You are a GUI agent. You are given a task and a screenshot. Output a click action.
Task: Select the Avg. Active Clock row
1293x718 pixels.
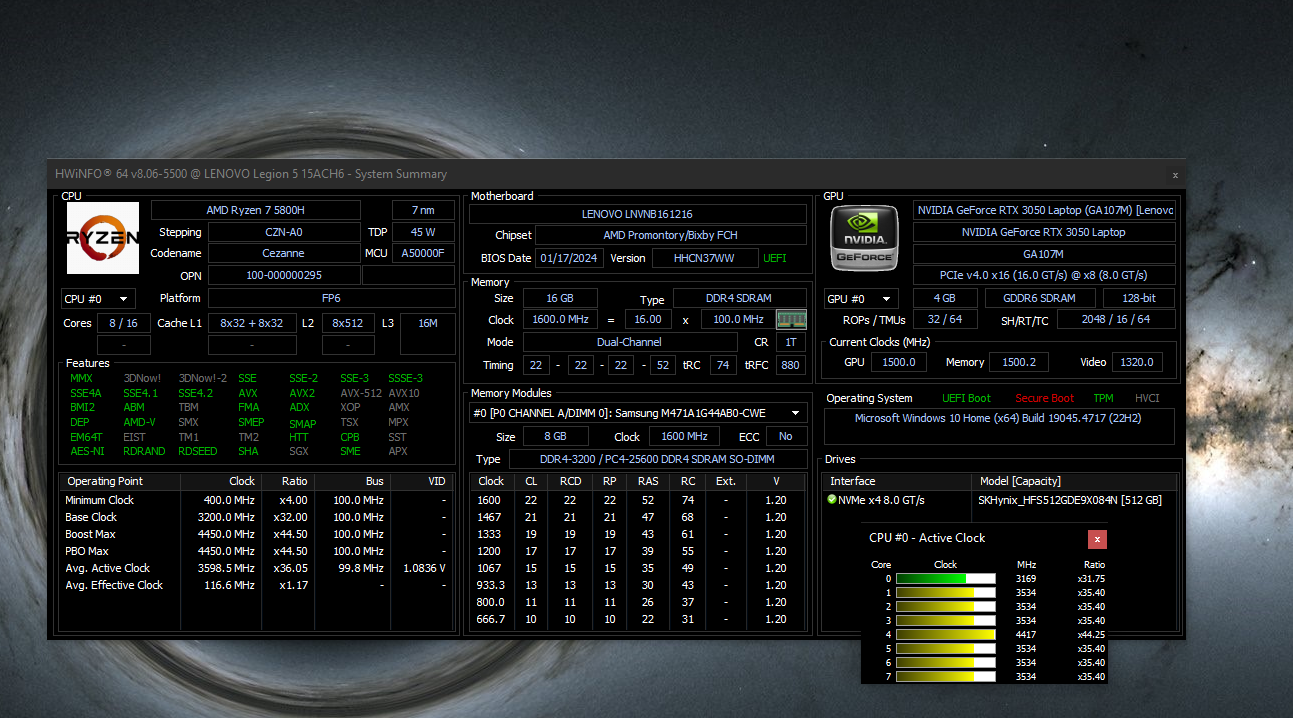click(257, 568)
